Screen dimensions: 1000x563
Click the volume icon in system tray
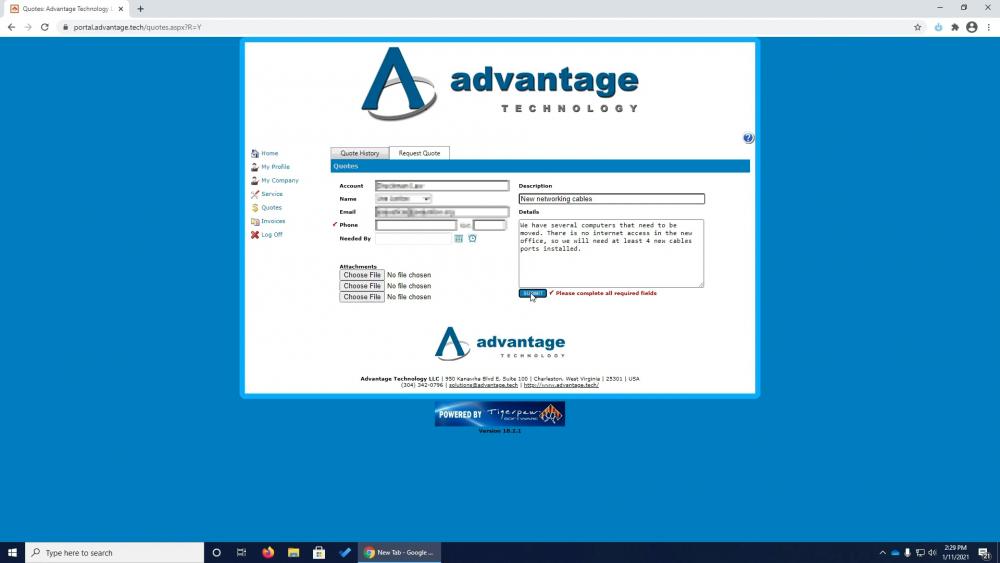(x=932, y=552)
